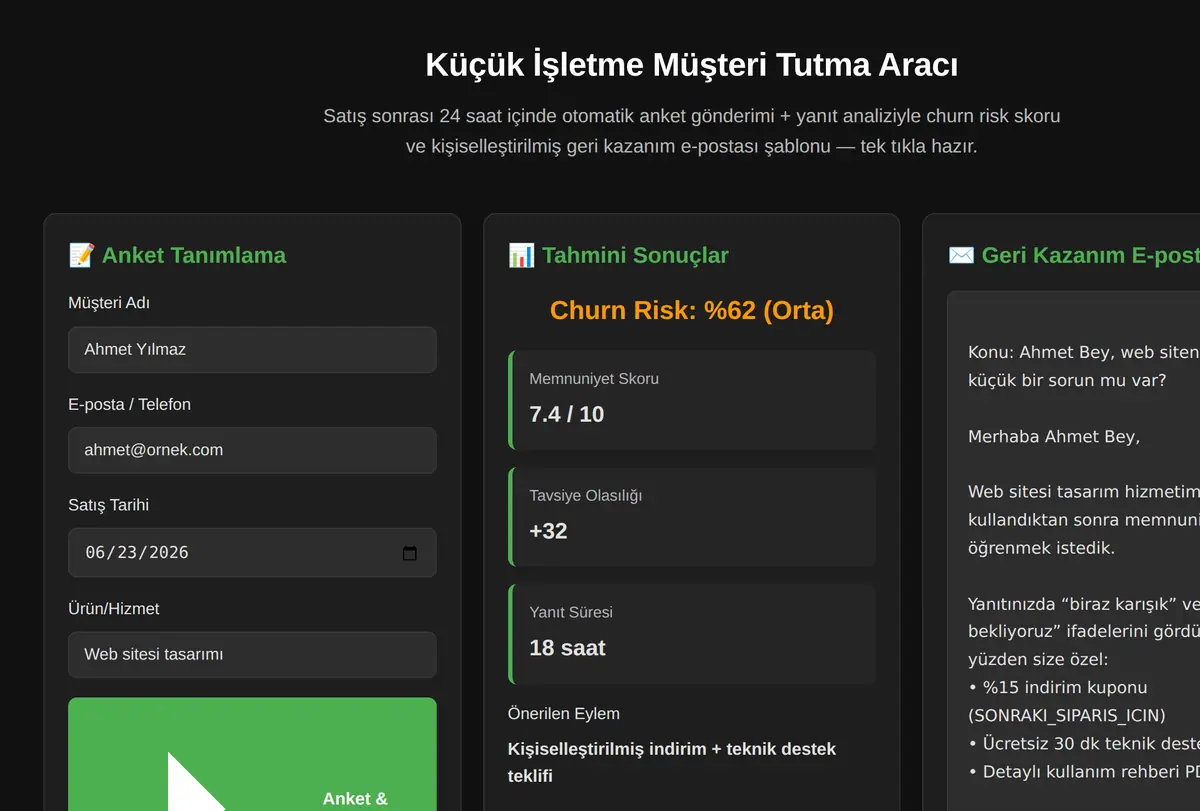Image resolution: width=1200 pixels, height=811 pixels.
Task: Click the (SONRAKI_SIPARIS_ICIN) coupon code text
Action: coord(1067,716)
